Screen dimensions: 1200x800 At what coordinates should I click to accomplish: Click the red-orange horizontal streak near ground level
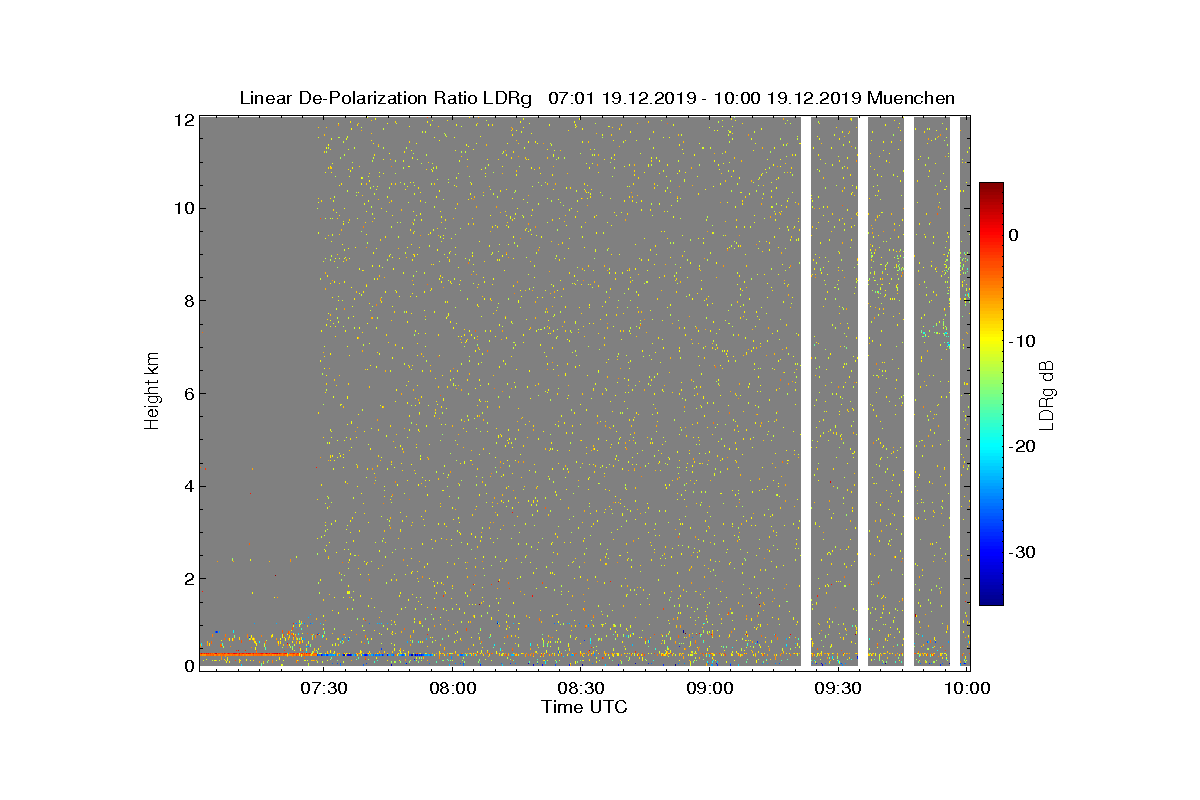click(260, 654)
